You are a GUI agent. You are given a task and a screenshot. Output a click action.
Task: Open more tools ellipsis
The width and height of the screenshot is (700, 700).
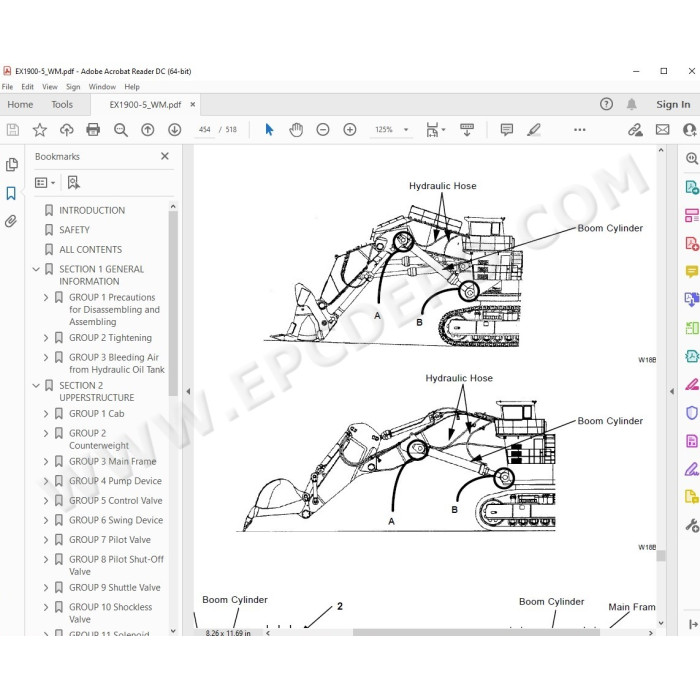pos(579,130)
